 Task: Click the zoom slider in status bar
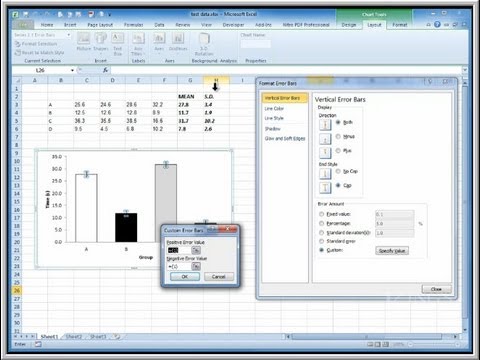coord(433,344)
